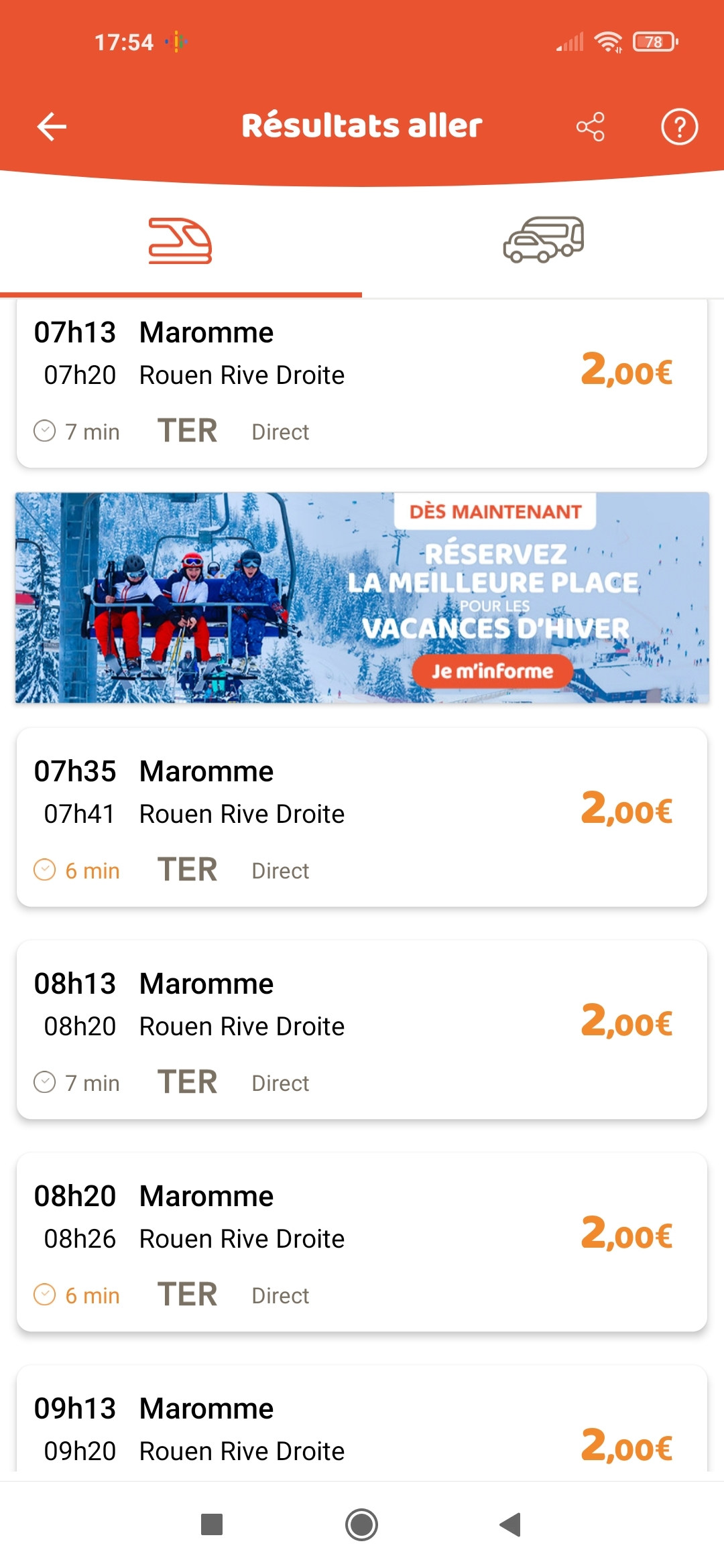The height and width of the screenshot is (1568, 724).
Task: Tap the TER label on 08h13 journey
Action: point(187,1082)
